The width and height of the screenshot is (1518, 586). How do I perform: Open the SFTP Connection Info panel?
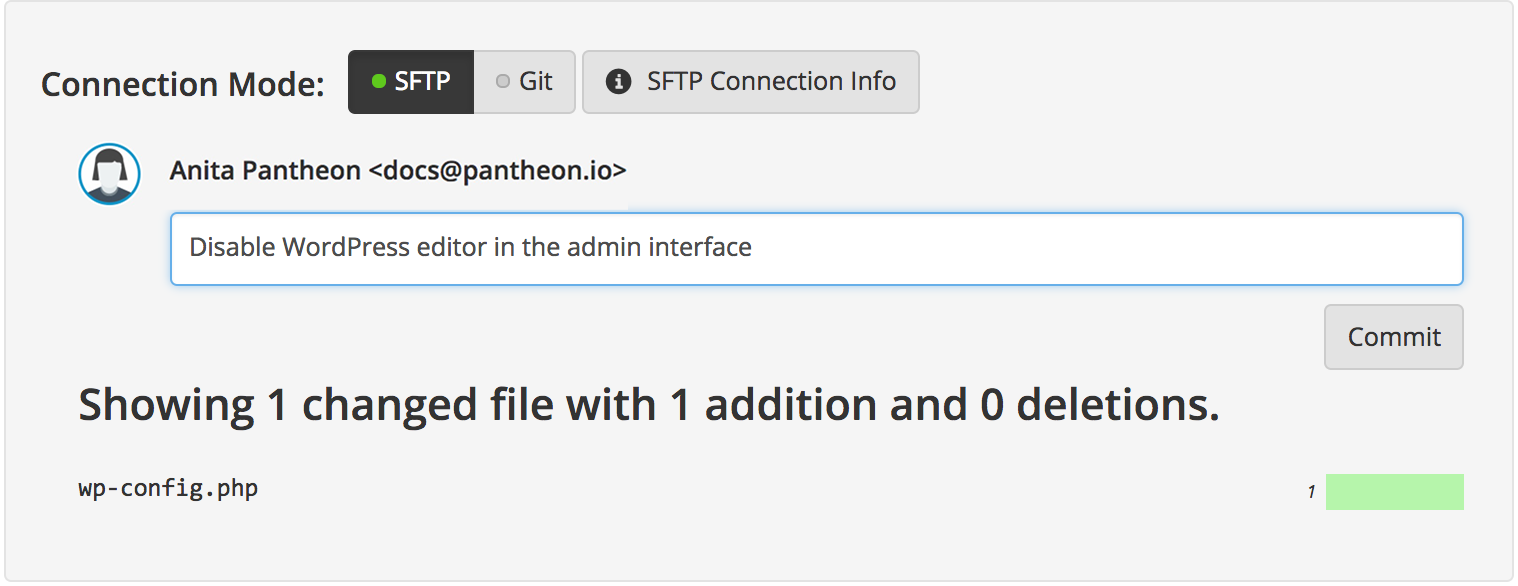(x=751, y=81)
